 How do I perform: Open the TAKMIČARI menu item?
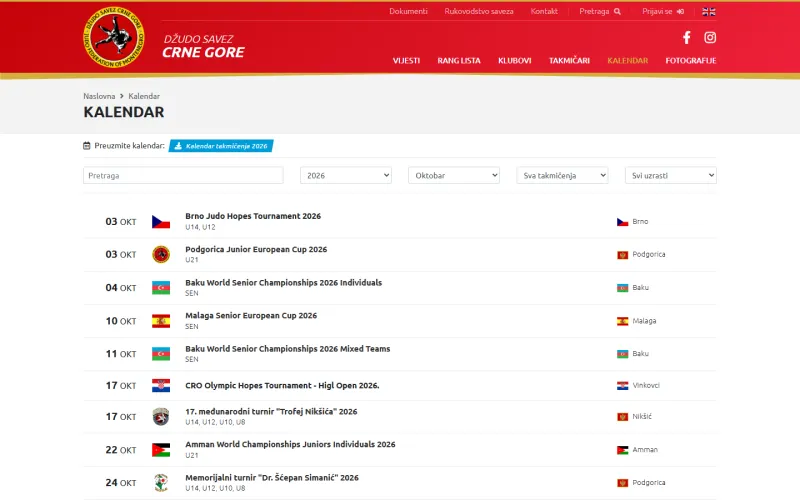pos(569,61)
